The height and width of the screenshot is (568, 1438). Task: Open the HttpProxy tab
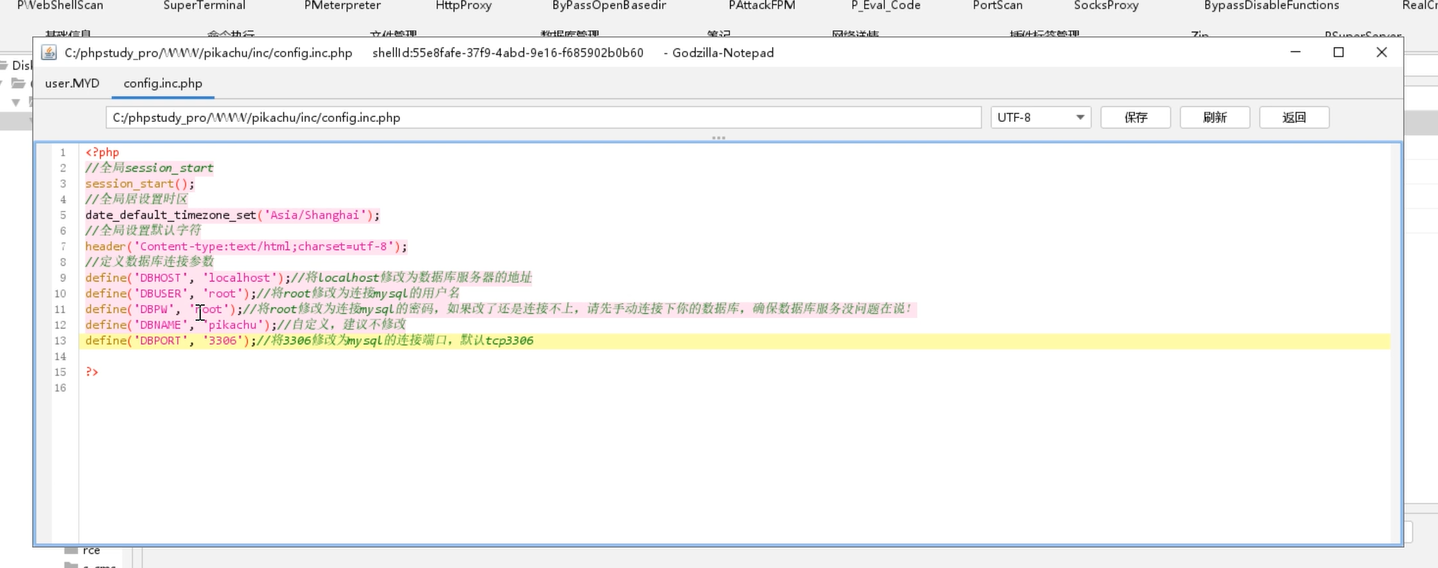(463, 6)
